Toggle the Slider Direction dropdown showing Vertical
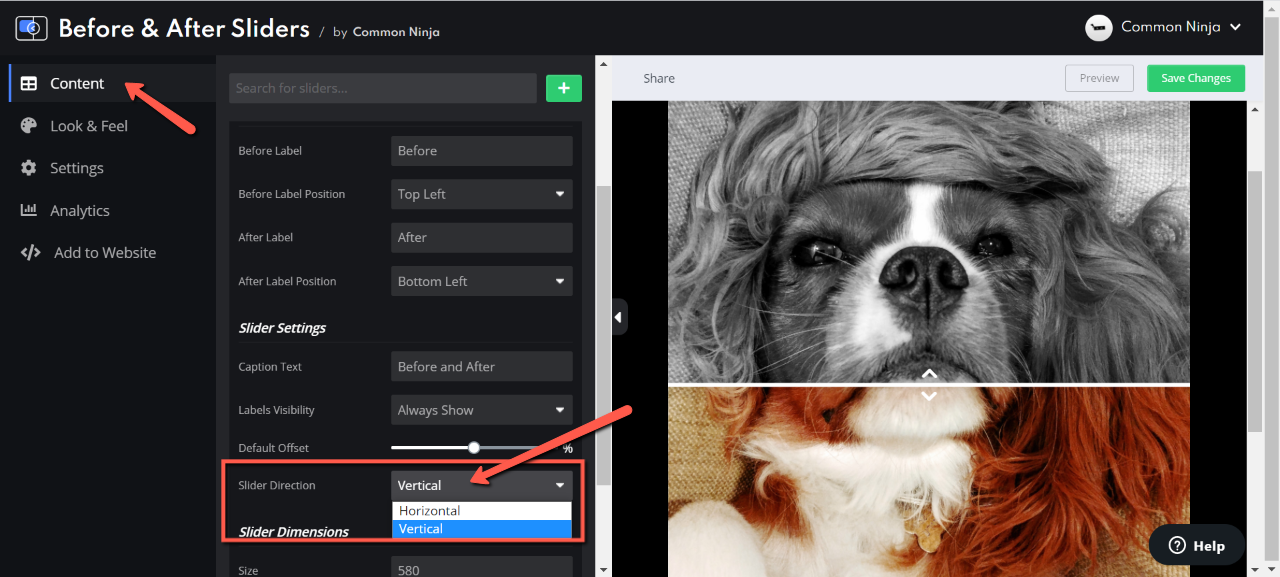This screenshot has height=577, width=1280. click(481, 485)
